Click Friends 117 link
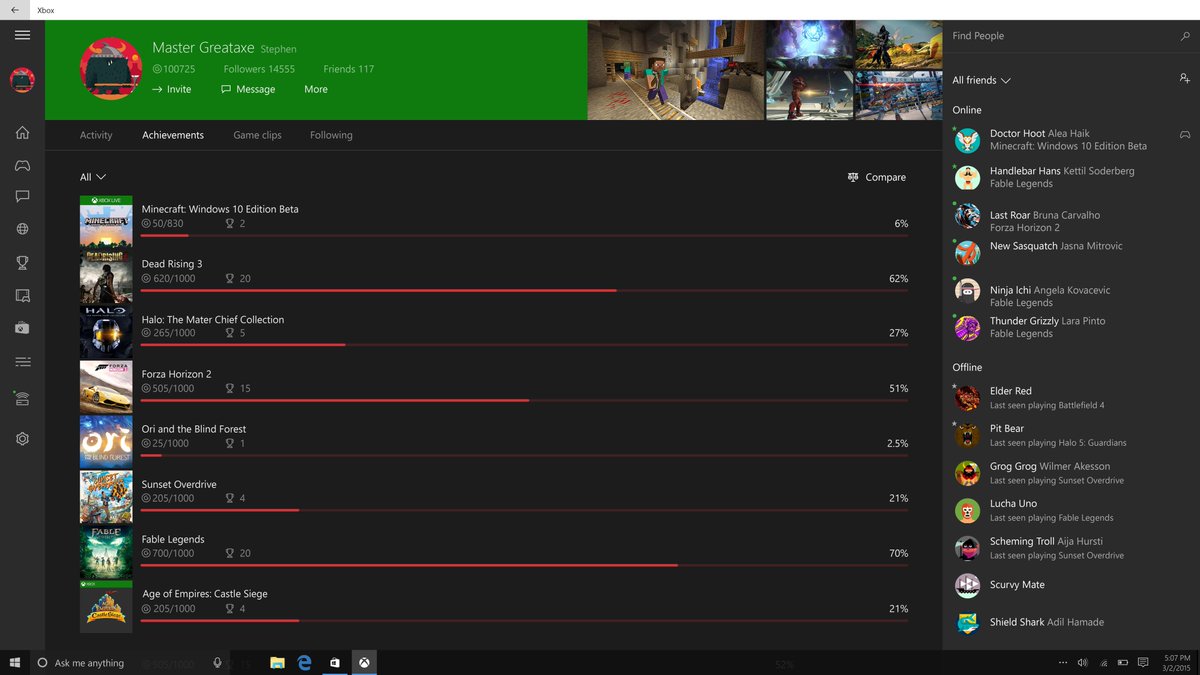Image resolution: width=1200 pixels, height=675 pixels. (349, 69)
